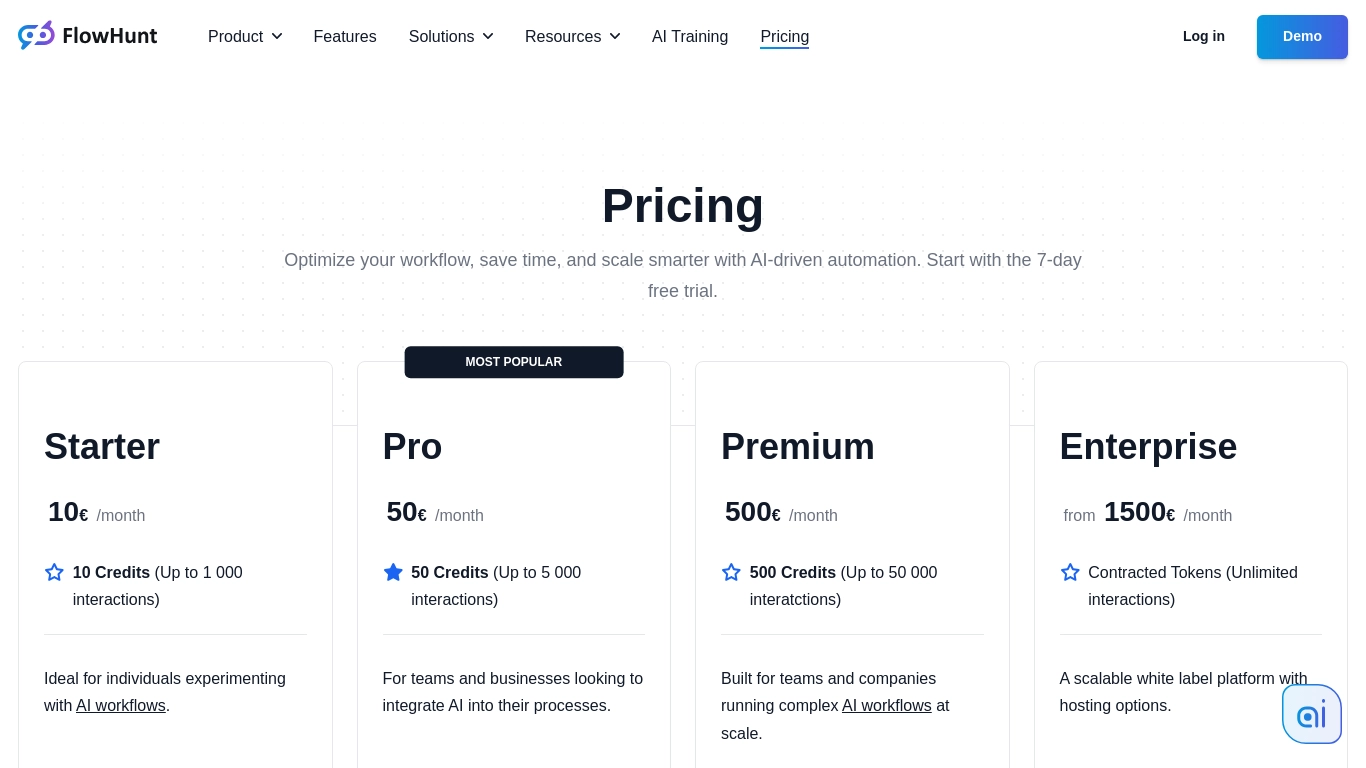Click the MOST POPULAR badge
Image resolution: width=1366 pixels, height=768 pixels.
coord(513,362)
